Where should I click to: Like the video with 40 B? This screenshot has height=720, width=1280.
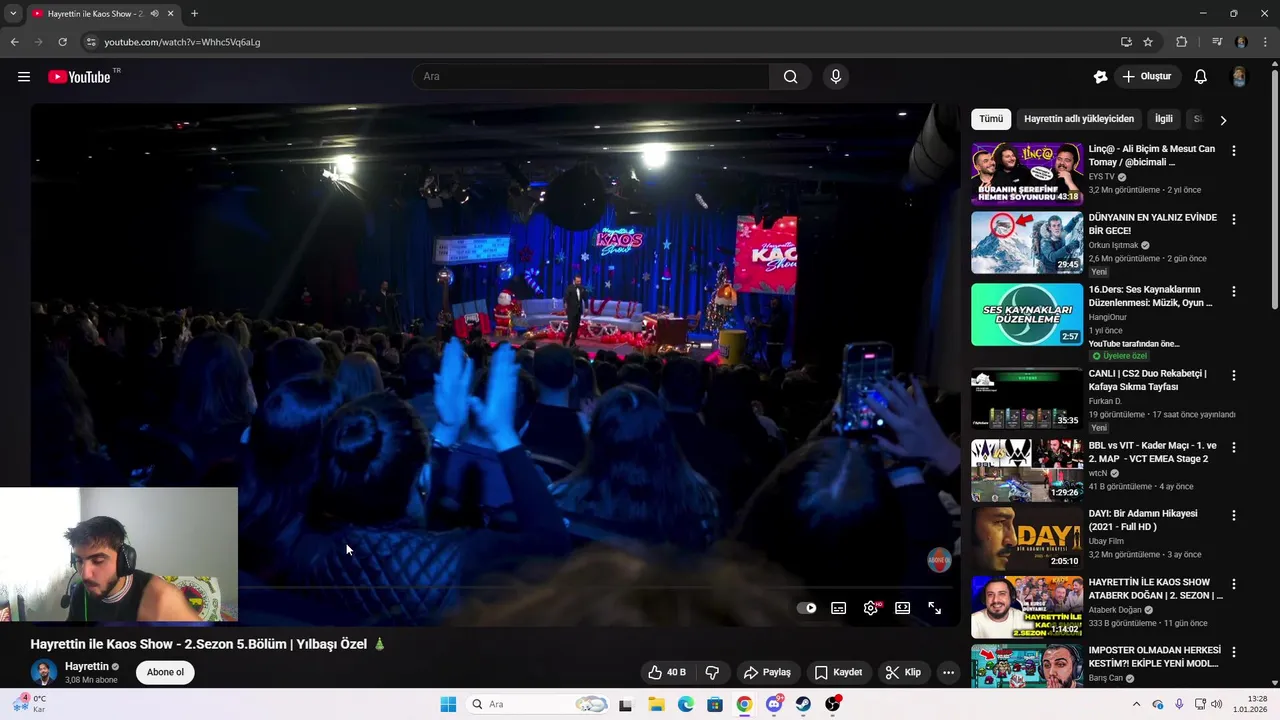click(667, 672)
